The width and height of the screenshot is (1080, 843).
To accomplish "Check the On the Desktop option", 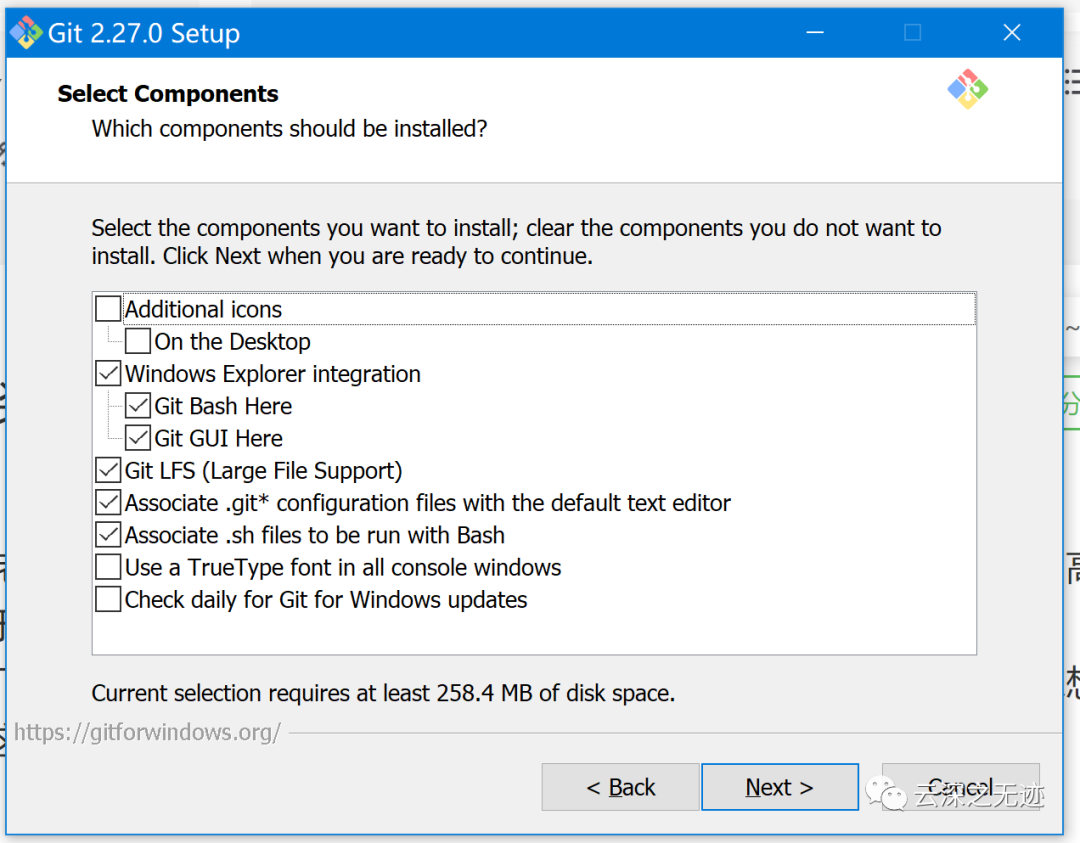I will pyautogui.click(x=138, y=342).
